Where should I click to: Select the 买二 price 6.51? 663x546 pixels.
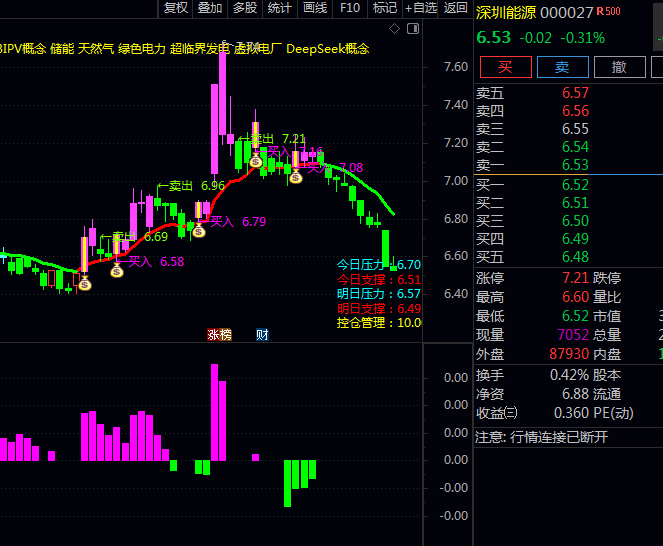[x=575, y=203]
